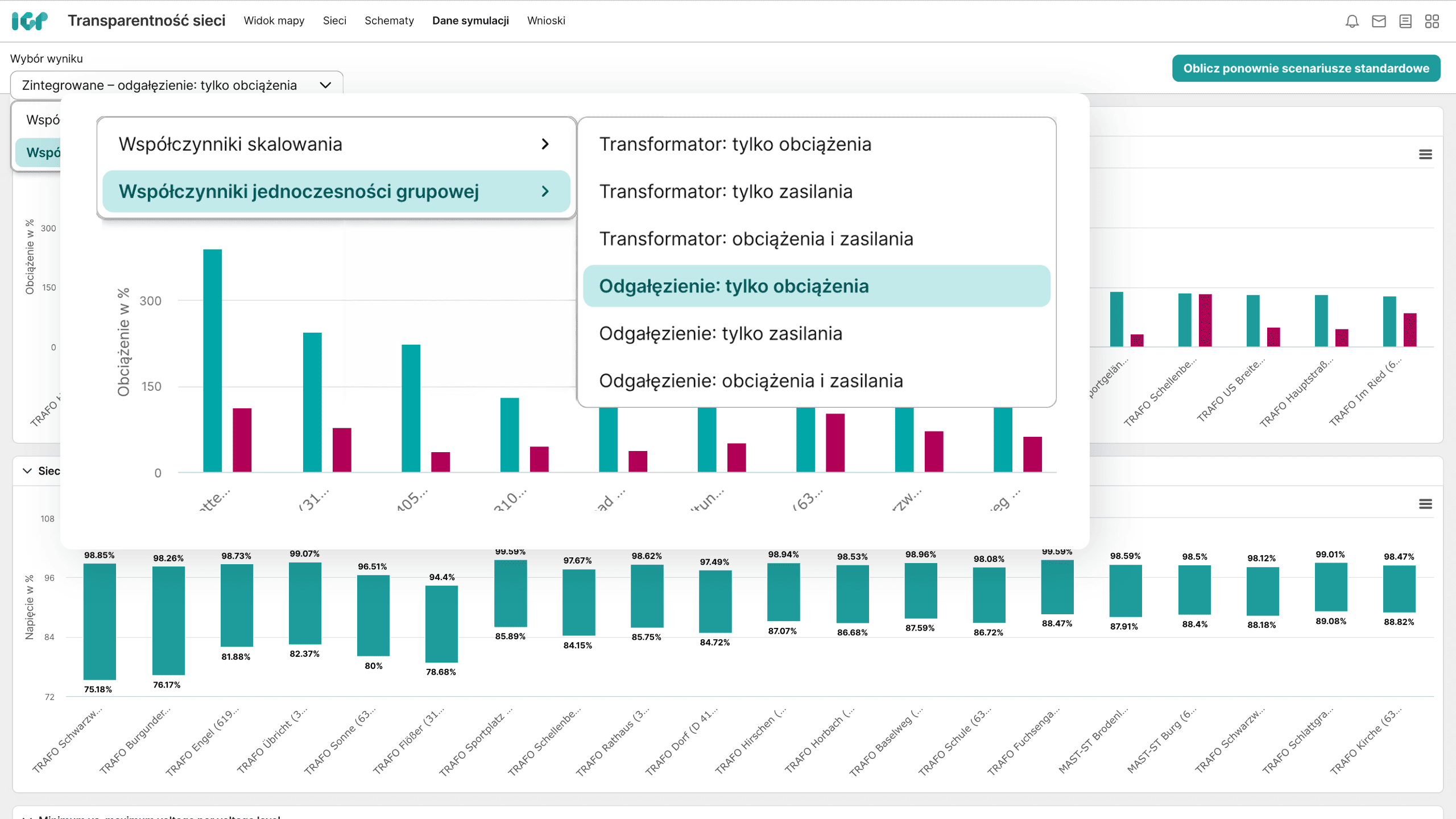Open the mail envelope icon
1456x819 pixels.
(1379, 22)
